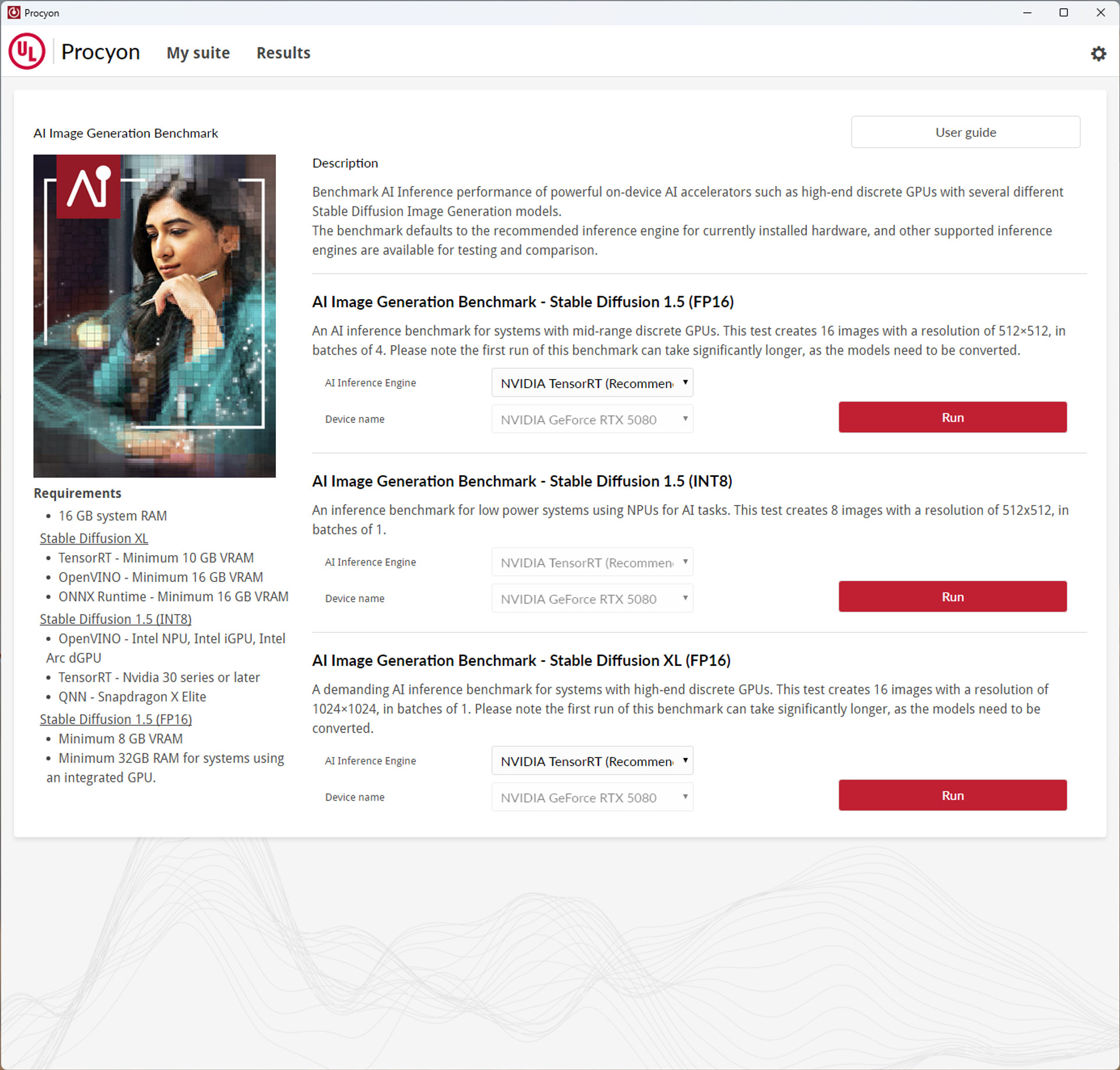The image size is (1120, 1070).
Task: Click 'TensorRT - Minimum 10 GB VRAM' line
Action: (x=156, y=558)
